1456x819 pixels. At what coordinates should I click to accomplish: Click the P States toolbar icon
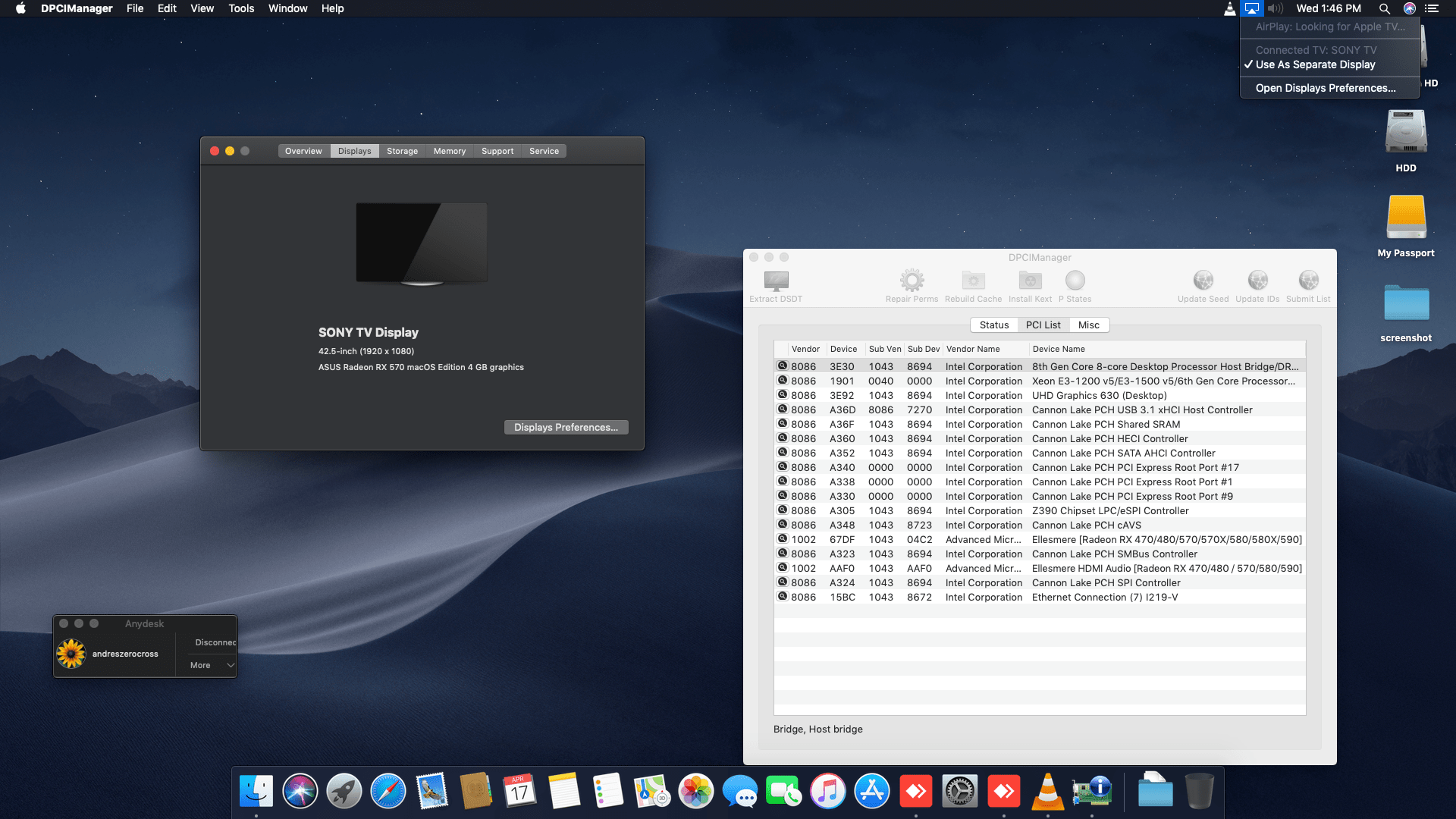click(x=1075, y=281)
